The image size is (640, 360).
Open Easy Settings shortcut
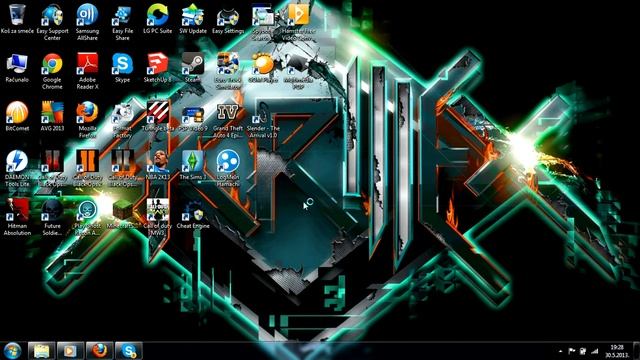point(228,20)
